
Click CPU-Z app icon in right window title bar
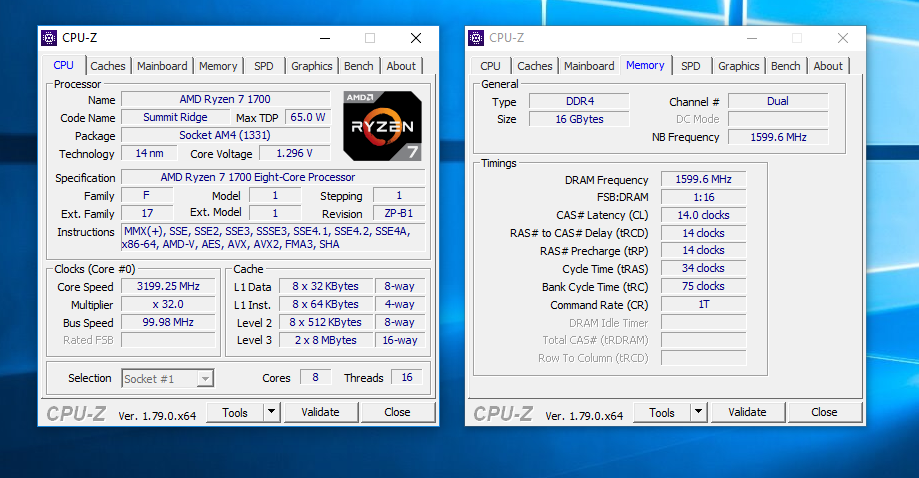click(476, 38)
